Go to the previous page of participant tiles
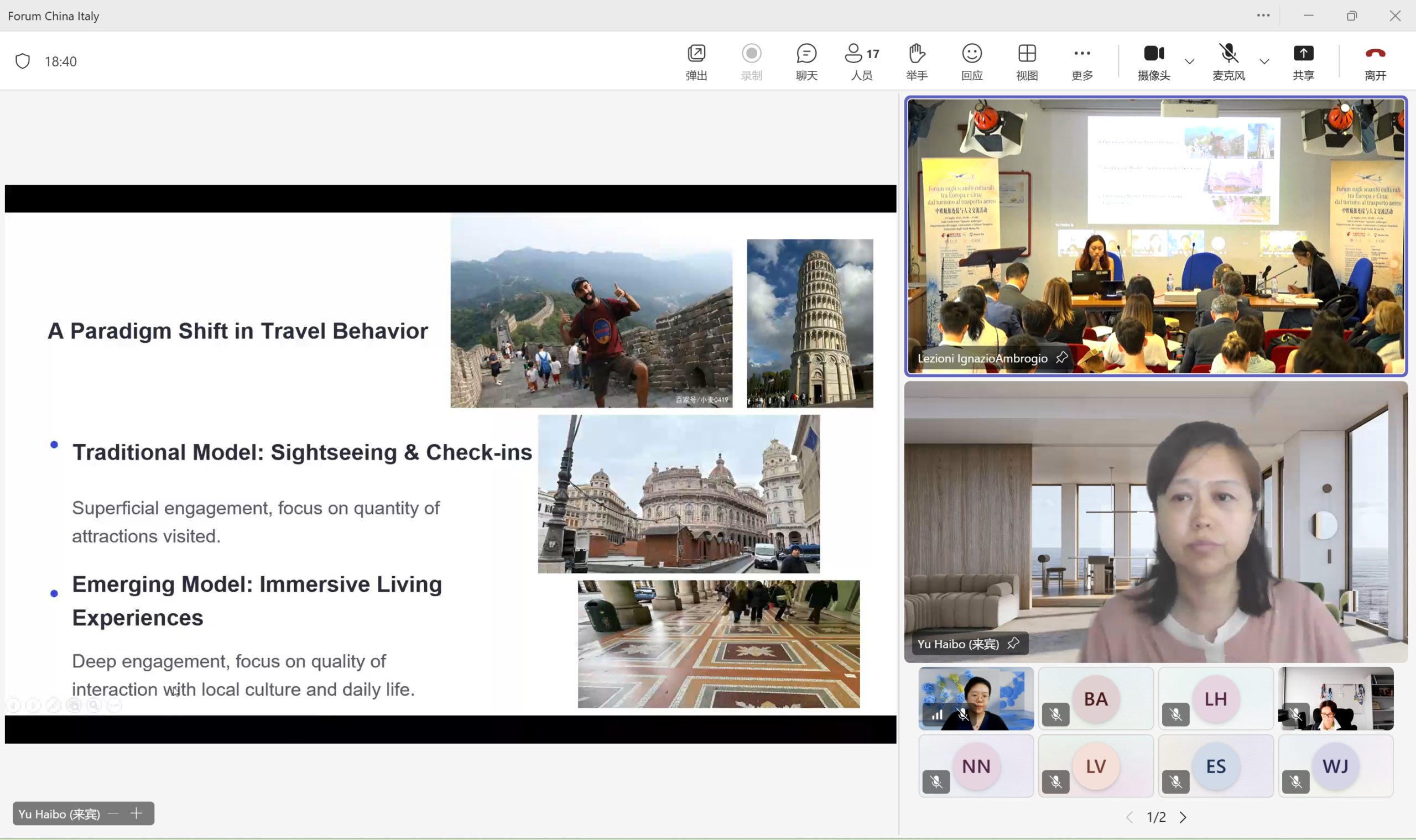 pos(1129,817)
